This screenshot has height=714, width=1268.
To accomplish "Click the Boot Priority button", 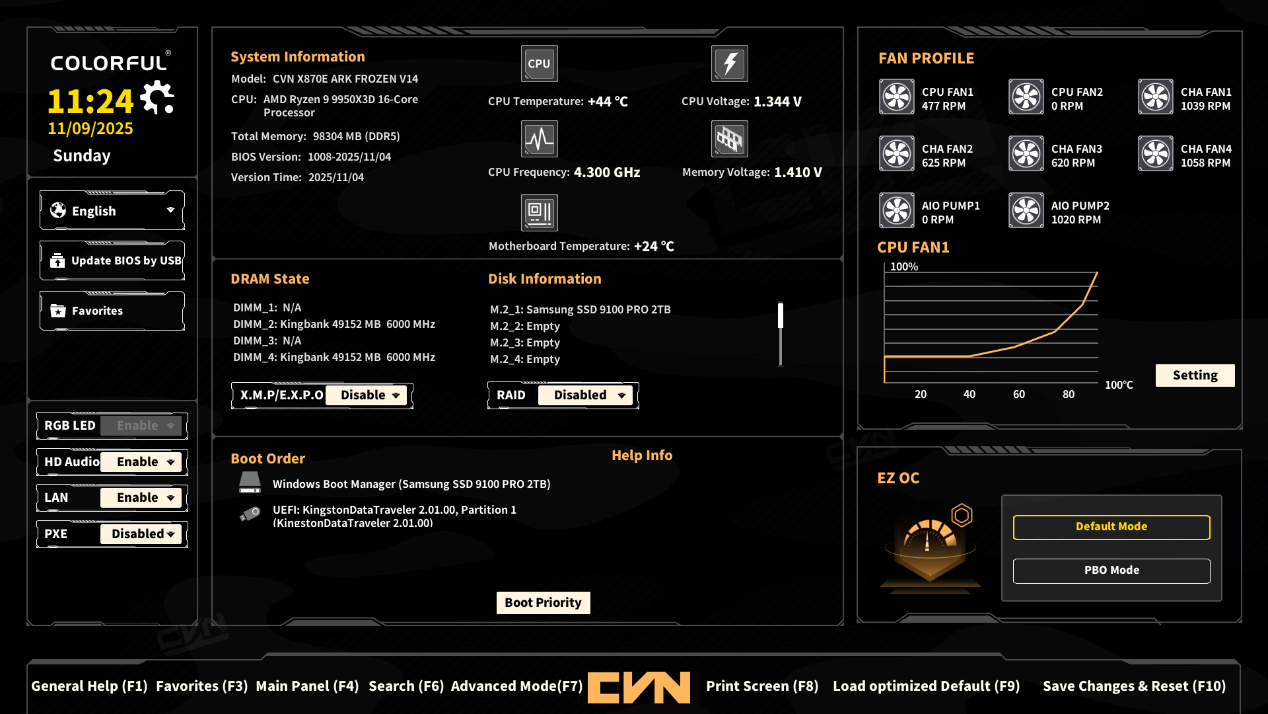I will [543, 603].
